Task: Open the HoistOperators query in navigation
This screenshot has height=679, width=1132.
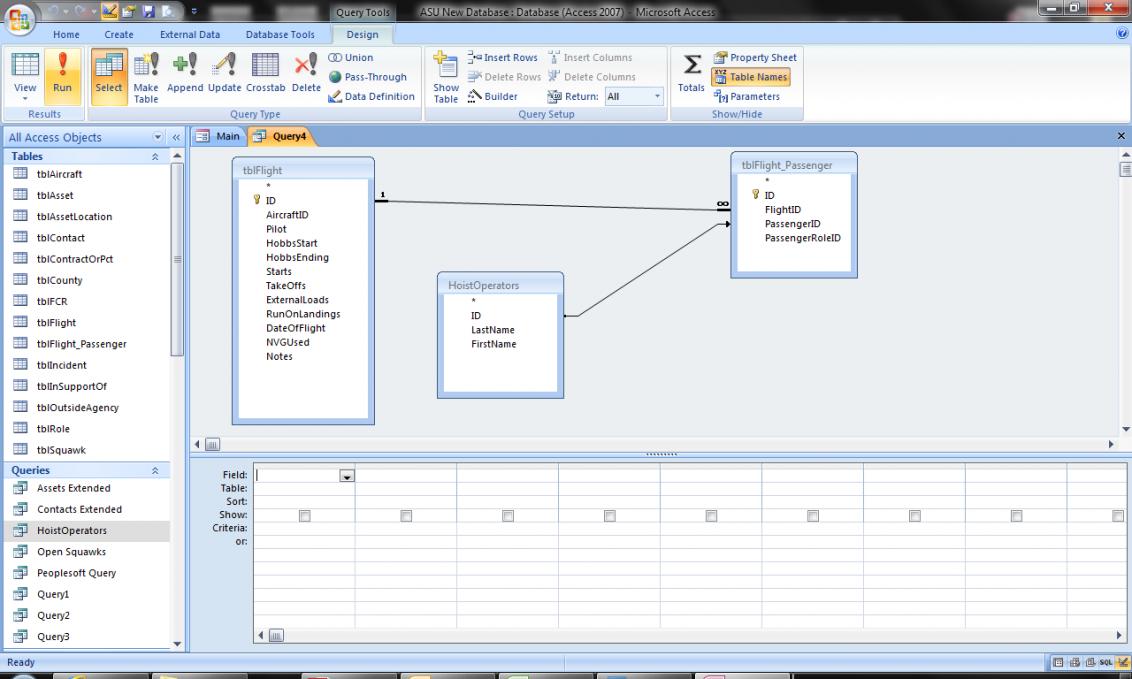Action: (71, 530)
